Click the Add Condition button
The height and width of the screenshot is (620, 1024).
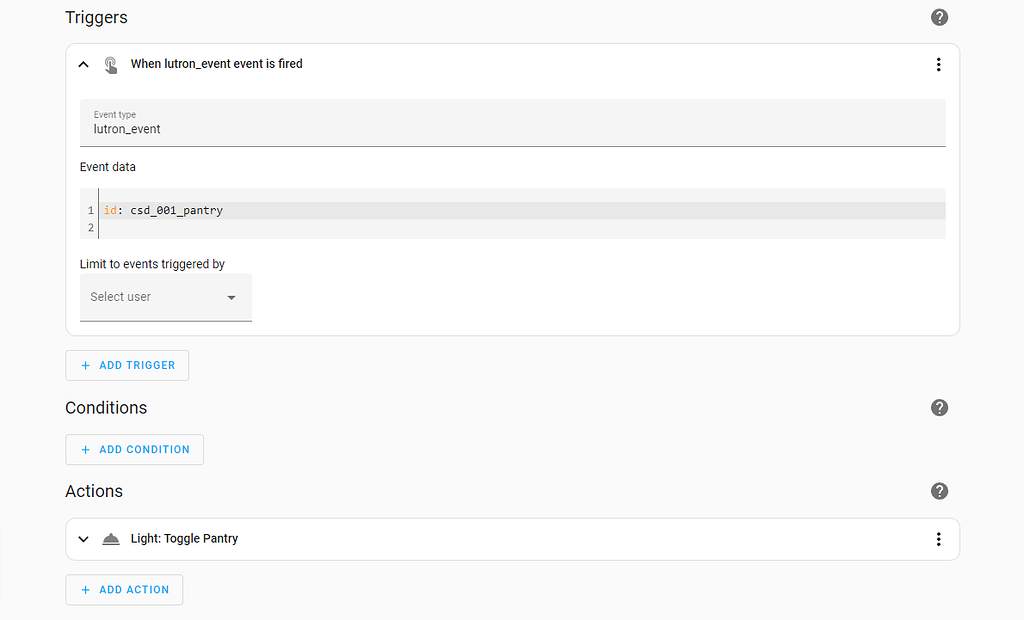coord(134,449)
